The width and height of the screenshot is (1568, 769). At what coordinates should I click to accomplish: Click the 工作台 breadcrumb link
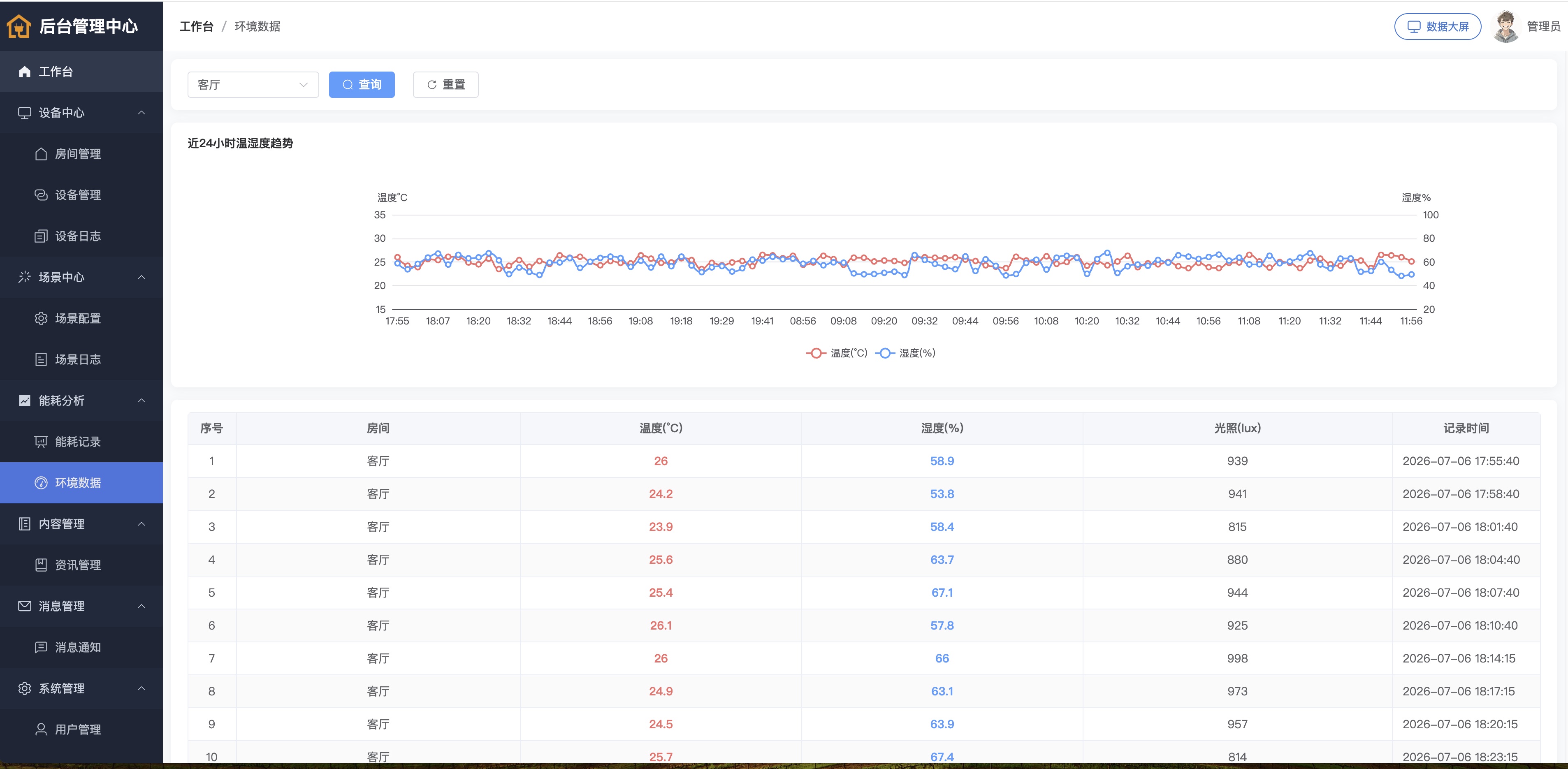pyautogui.click(x=197, y=26)
